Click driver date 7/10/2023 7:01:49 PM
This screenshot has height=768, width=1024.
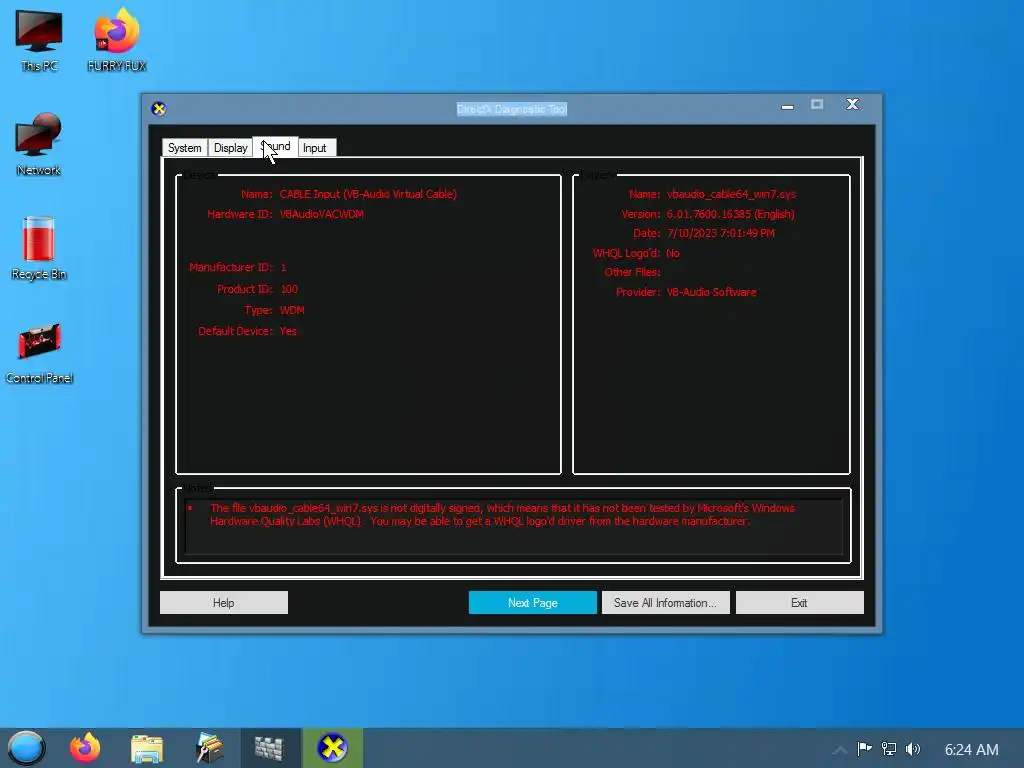[x=720, y=233]
